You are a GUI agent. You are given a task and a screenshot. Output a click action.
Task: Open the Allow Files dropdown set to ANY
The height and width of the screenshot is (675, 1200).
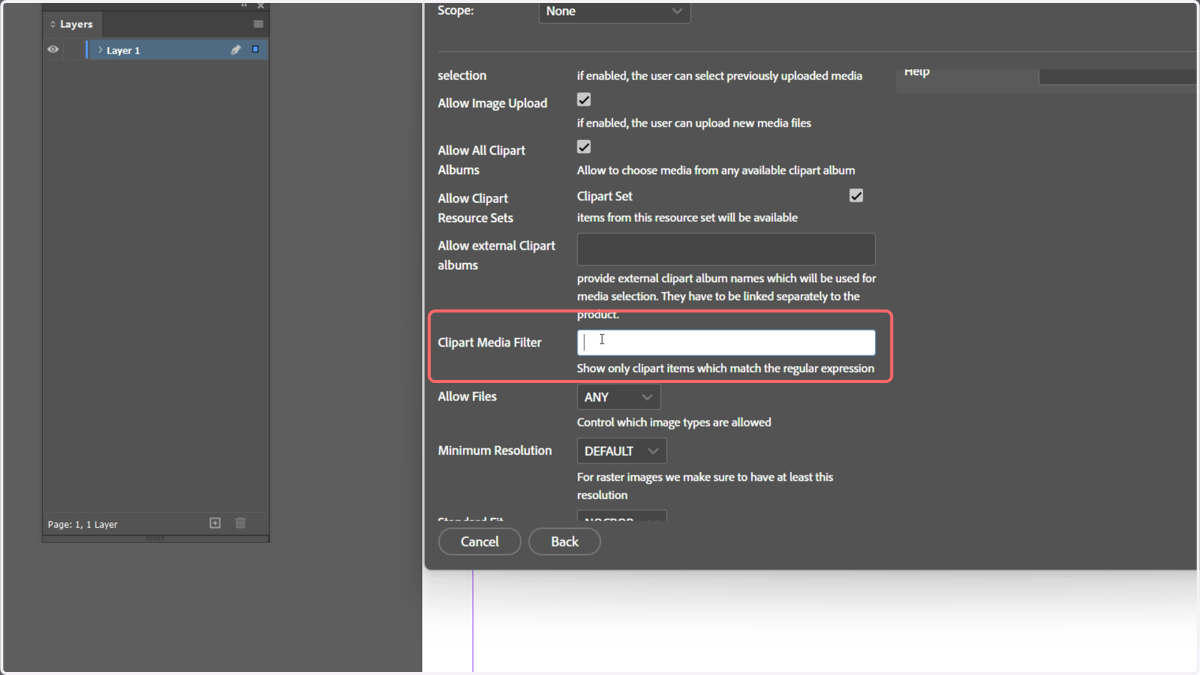[619, 397]
